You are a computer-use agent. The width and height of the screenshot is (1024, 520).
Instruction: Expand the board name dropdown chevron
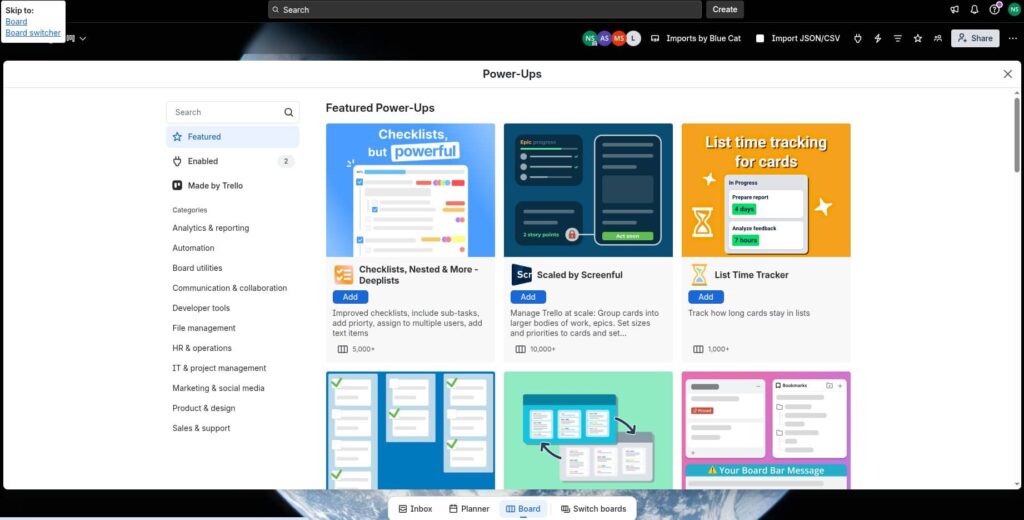pos(83,39)
